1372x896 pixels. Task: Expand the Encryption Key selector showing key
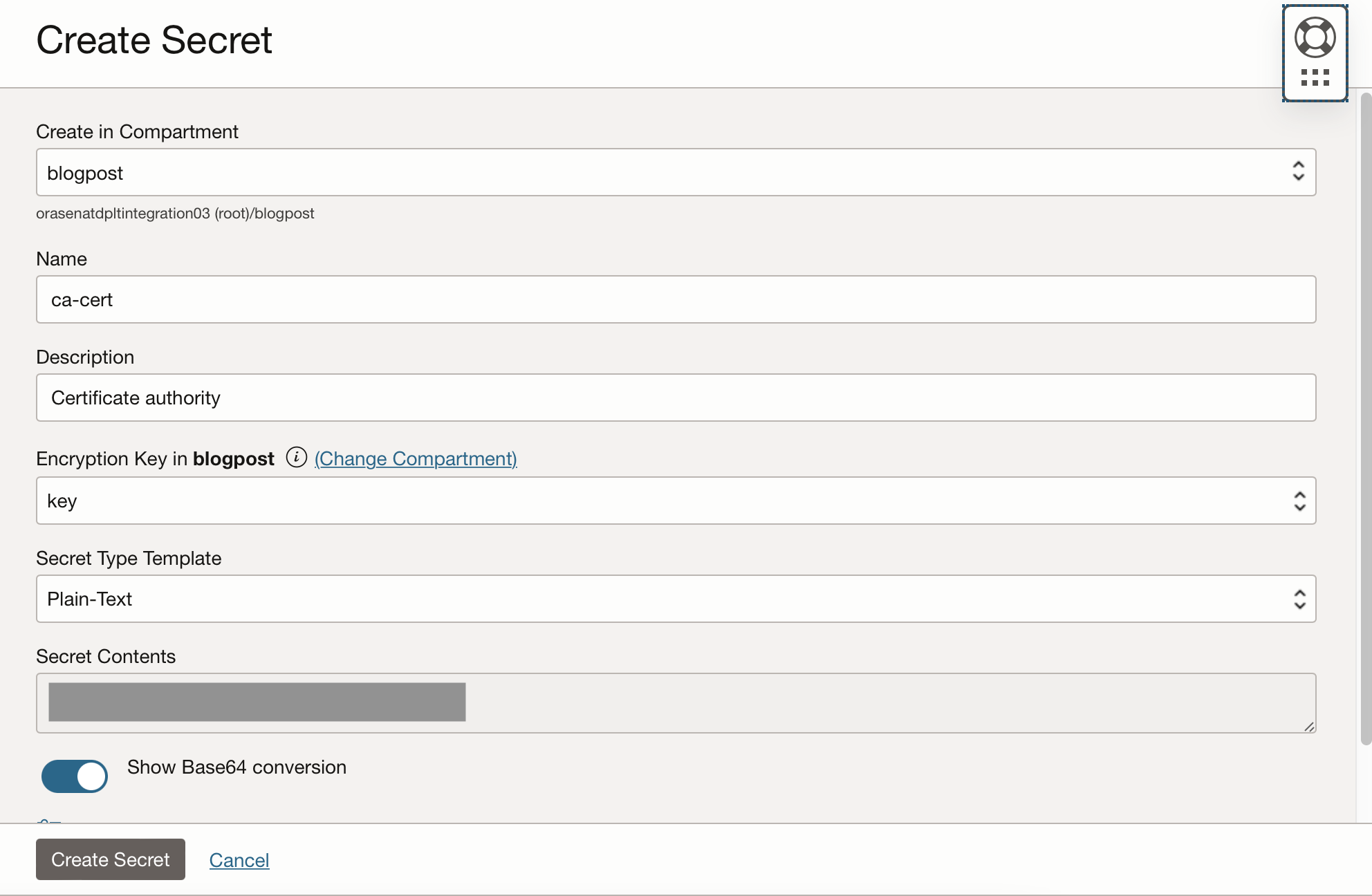[x=676, y=501]
